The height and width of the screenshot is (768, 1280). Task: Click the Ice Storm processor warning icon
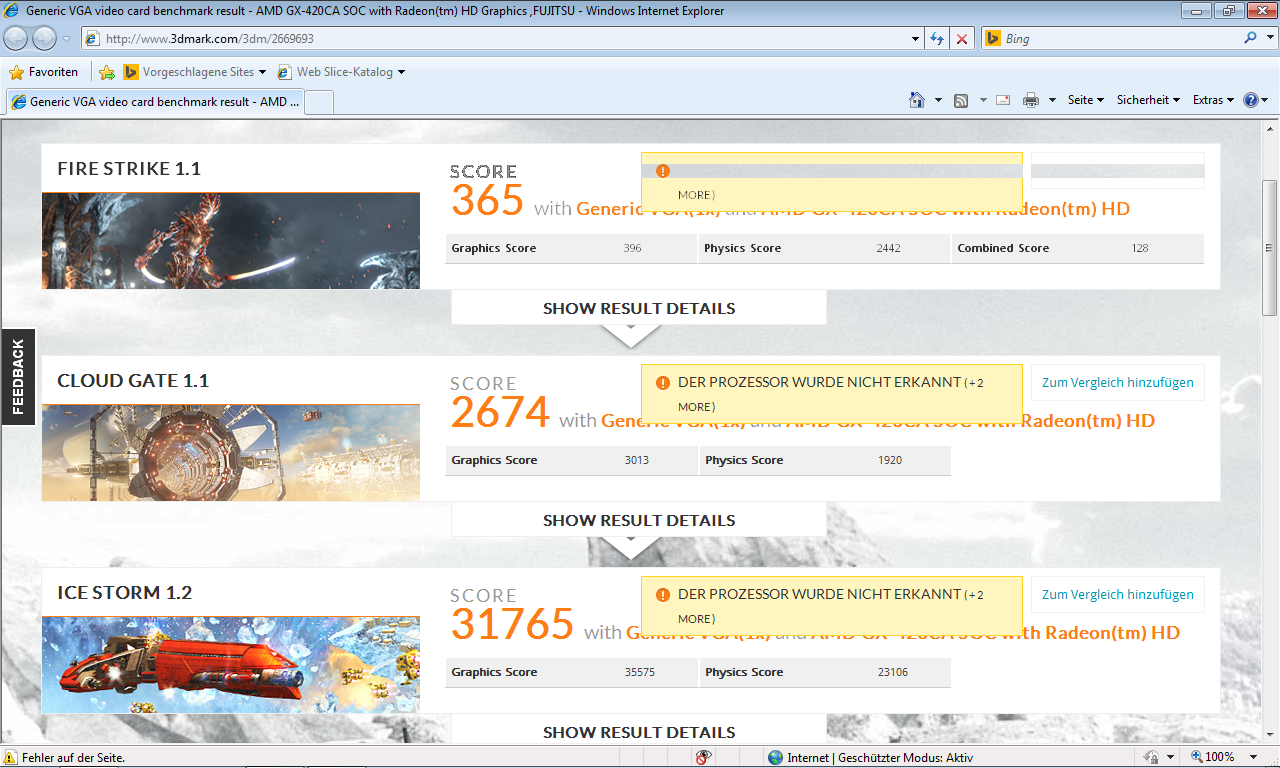coord(662,595)
